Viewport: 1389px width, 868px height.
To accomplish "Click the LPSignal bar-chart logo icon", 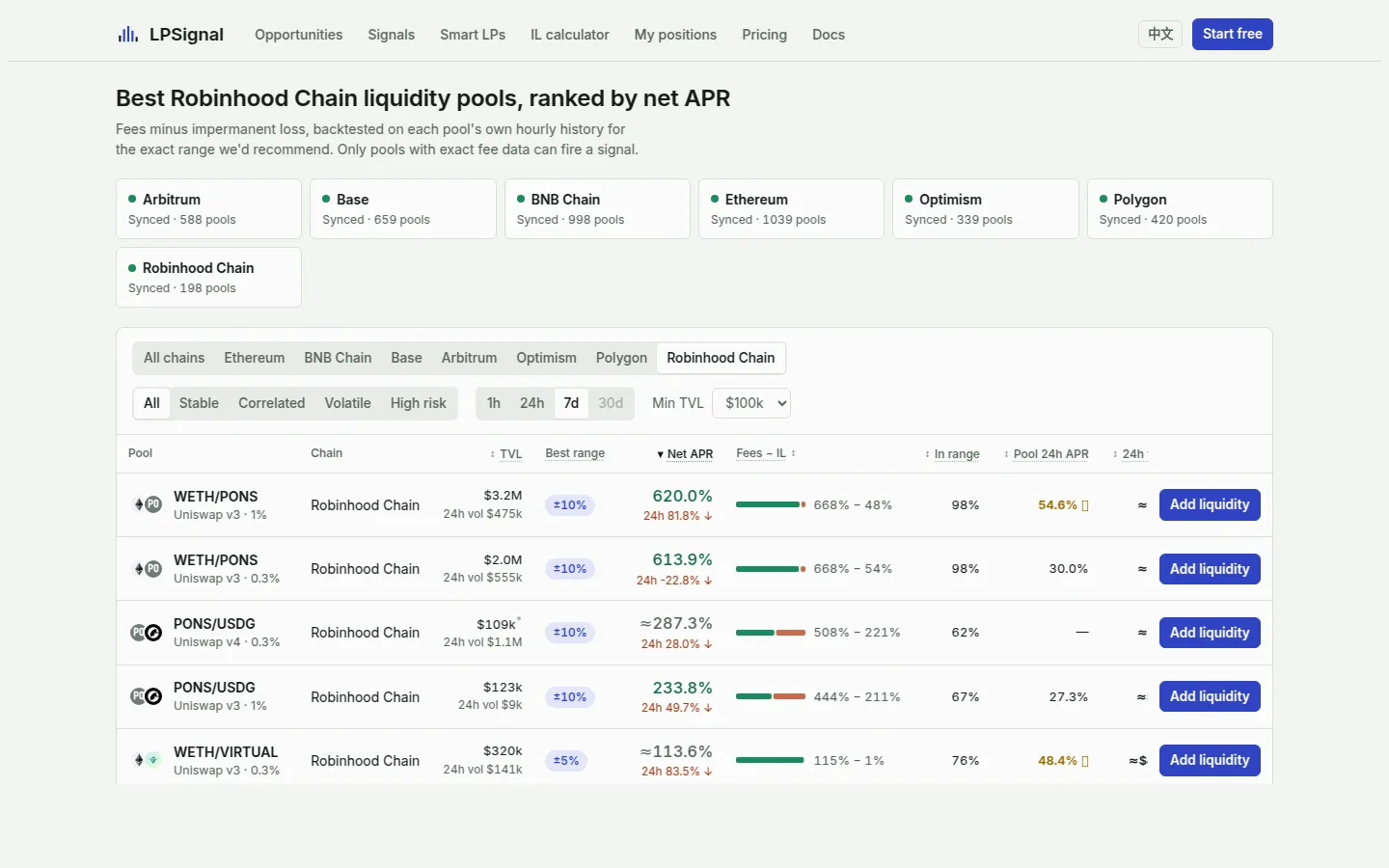I will (x=127, y=35).
